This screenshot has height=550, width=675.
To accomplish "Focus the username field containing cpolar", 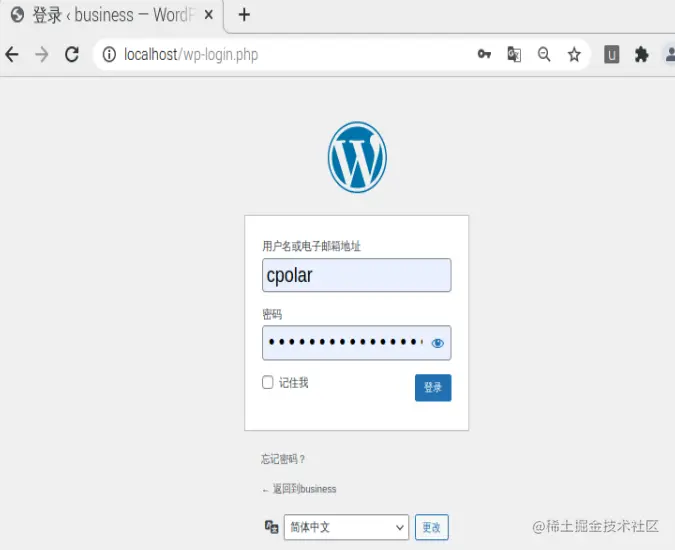I will coord(356,275).
